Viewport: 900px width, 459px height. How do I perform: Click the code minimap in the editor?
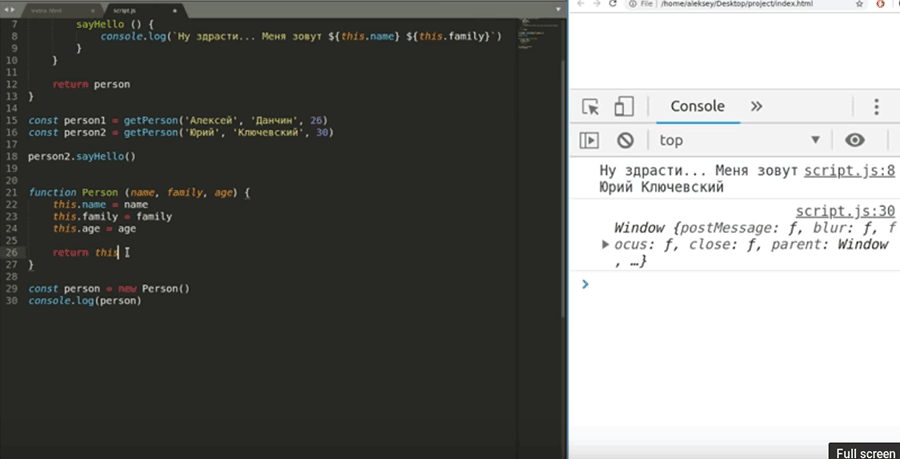tap(538, 34)
